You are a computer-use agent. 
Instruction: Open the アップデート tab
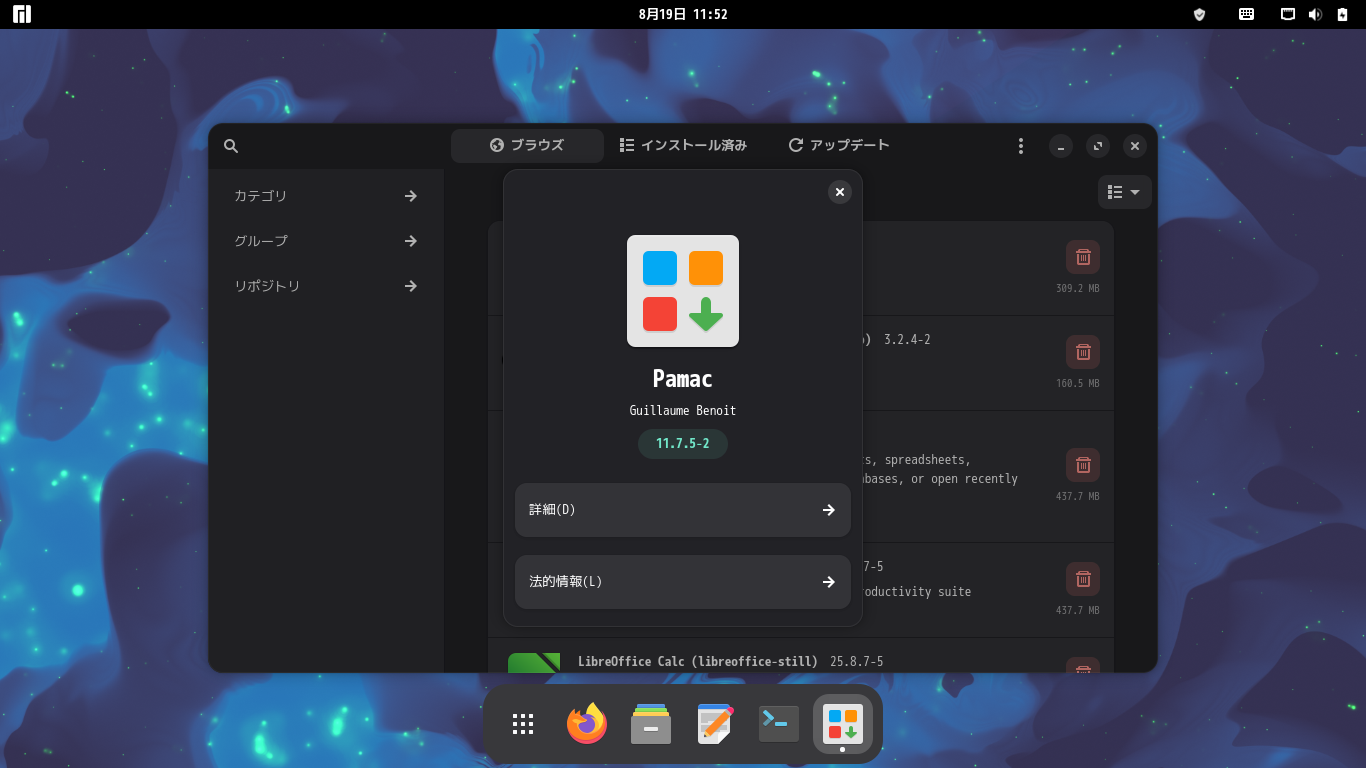[838, 145]
